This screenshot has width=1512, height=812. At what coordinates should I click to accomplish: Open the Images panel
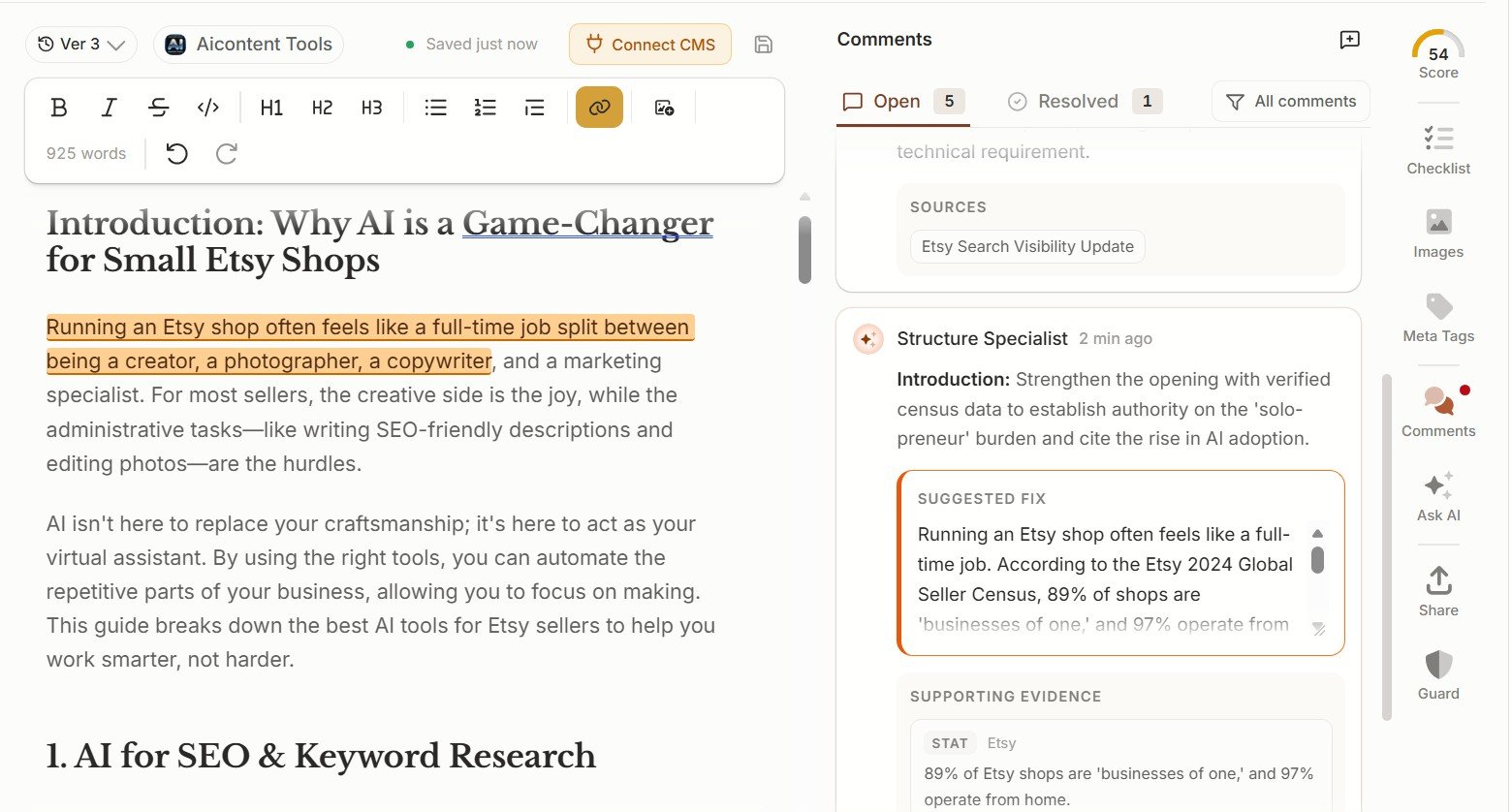pos(1438,234)
